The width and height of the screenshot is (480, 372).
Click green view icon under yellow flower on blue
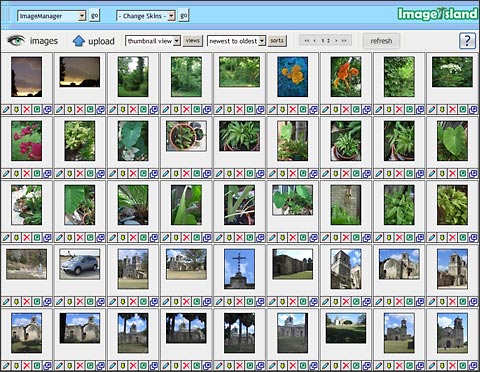pos(303,109)
